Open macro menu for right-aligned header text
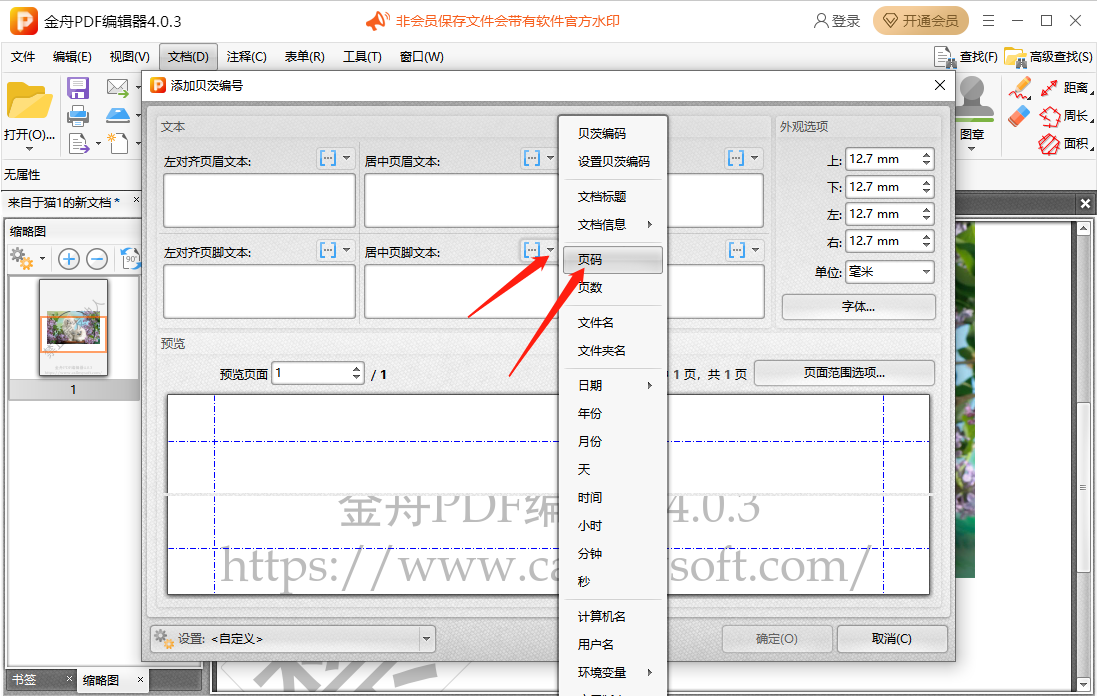 click(x=743, y=158)
